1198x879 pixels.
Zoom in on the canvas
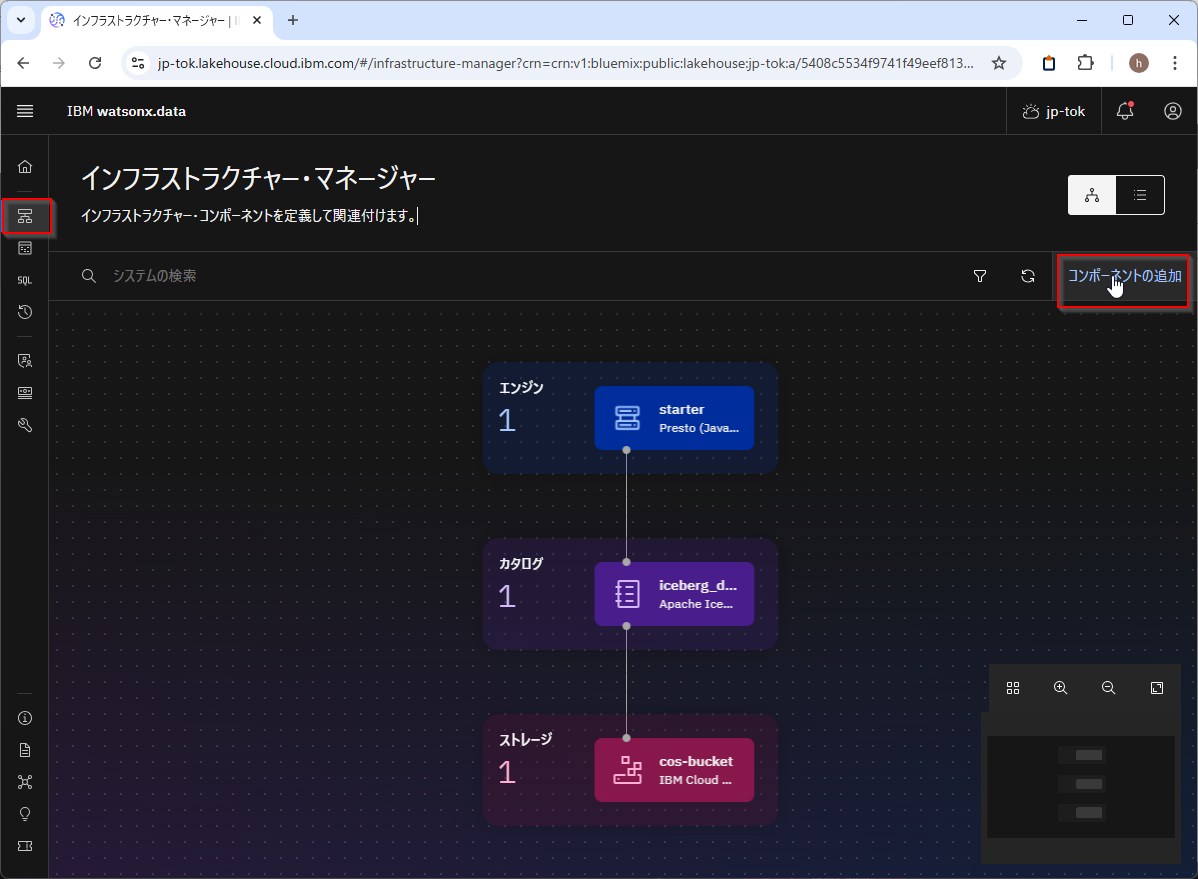point(1060,688)
